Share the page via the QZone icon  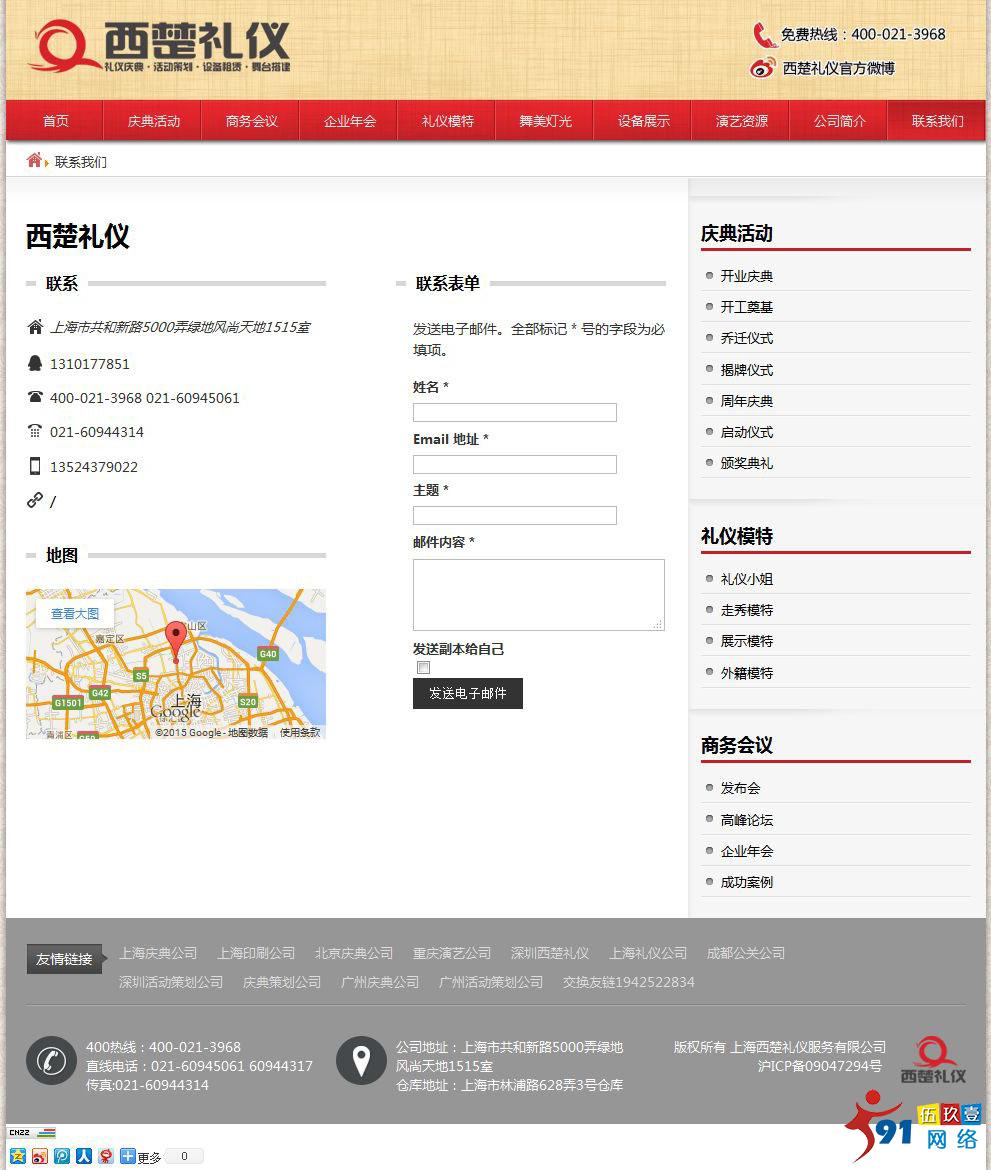[16, 1156]
